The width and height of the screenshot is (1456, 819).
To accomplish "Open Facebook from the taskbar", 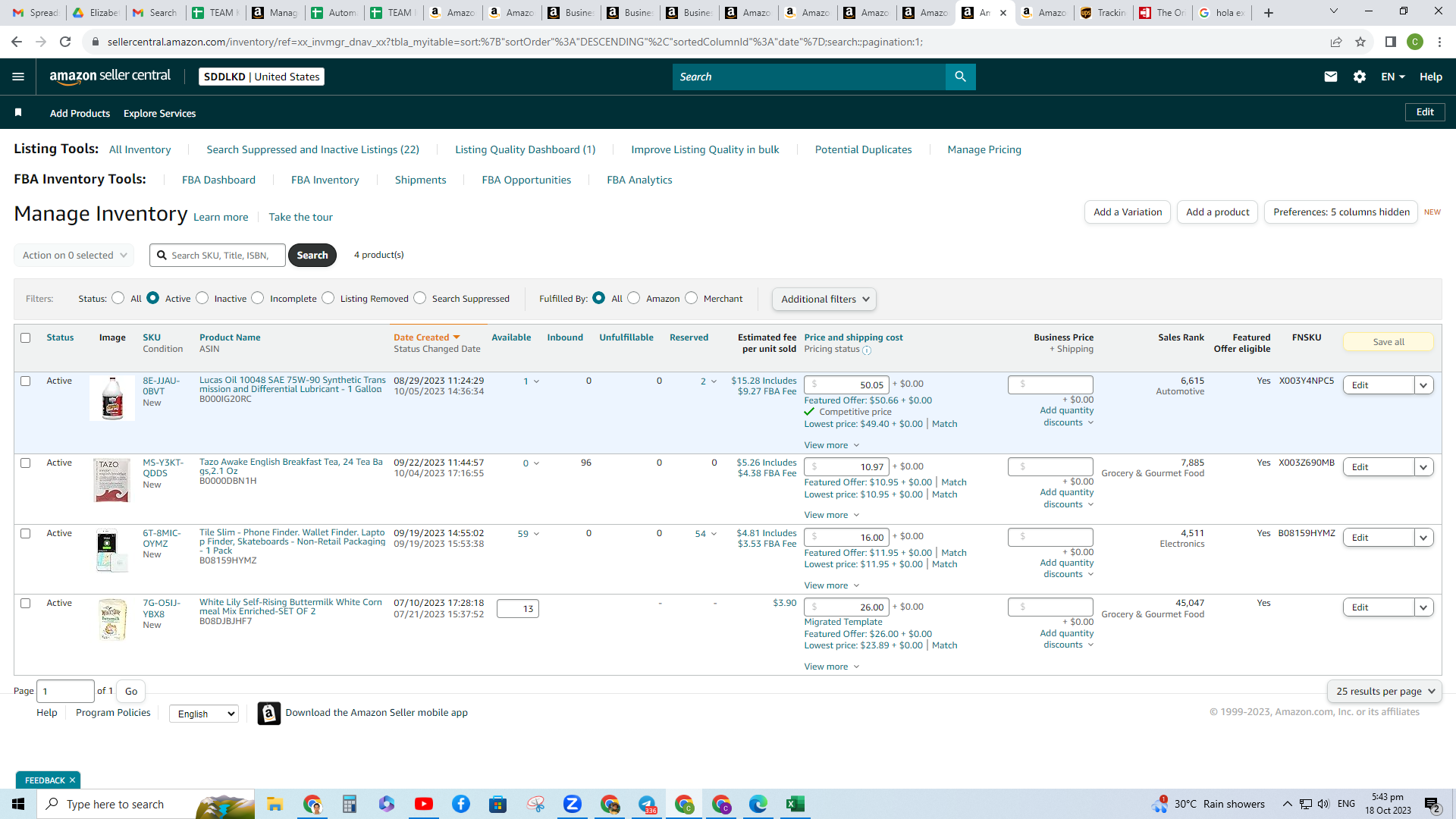I will tap(461, 804).
